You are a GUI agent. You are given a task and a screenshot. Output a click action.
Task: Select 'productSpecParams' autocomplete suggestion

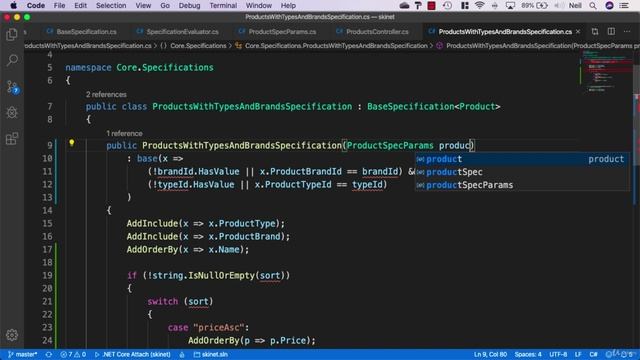click(x=521, y=185)
